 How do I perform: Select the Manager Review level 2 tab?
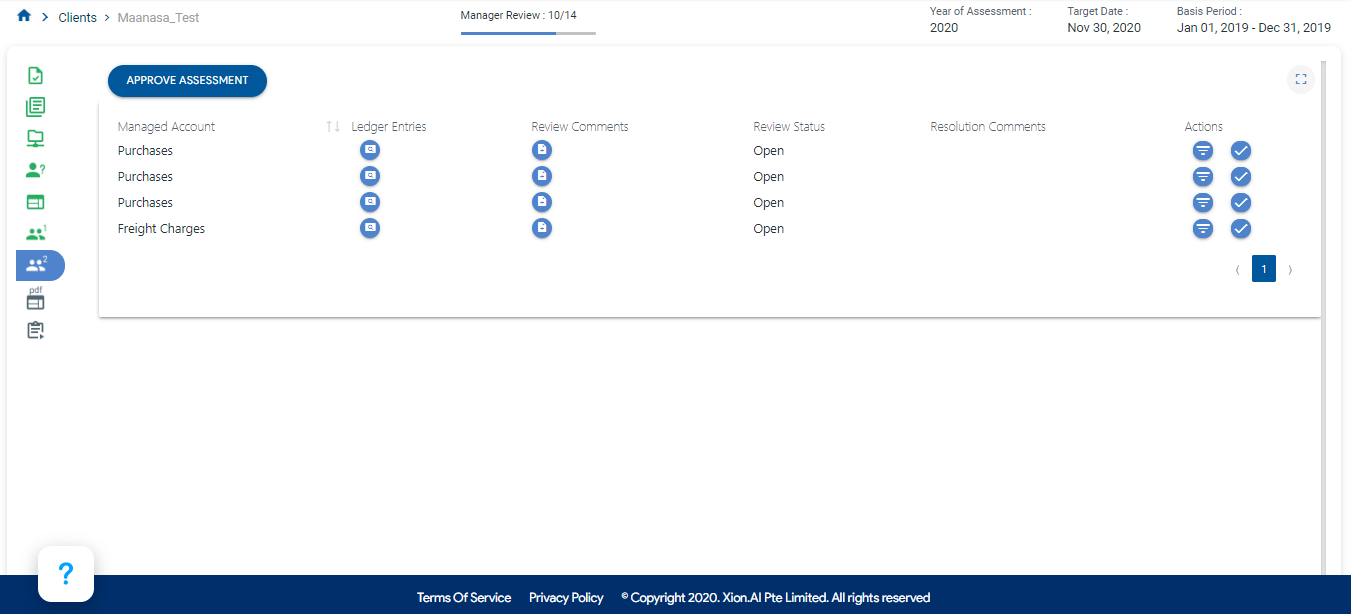pos(39,265)
